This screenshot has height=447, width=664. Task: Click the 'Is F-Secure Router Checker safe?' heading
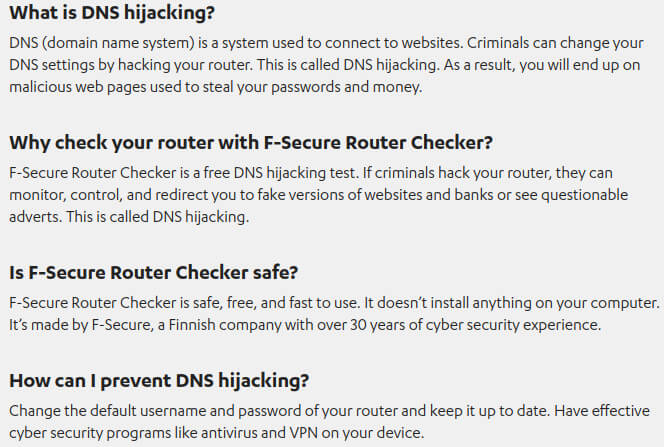[x=154, y=273]
